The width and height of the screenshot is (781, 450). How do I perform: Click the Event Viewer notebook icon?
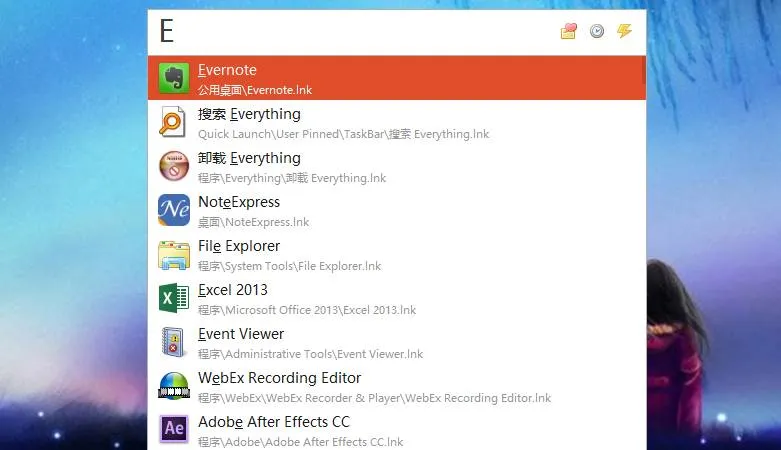(x=173, y=342)
